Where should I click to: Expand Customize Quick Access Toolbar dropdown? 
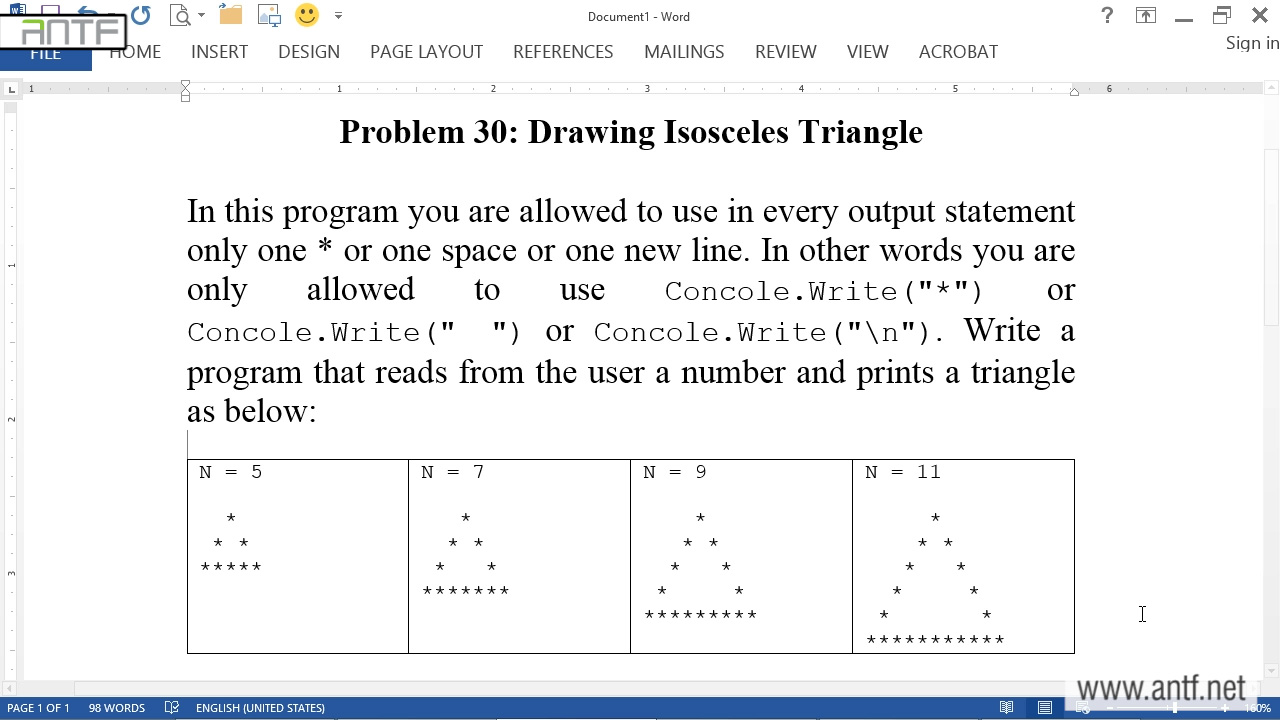click(338, 16)
